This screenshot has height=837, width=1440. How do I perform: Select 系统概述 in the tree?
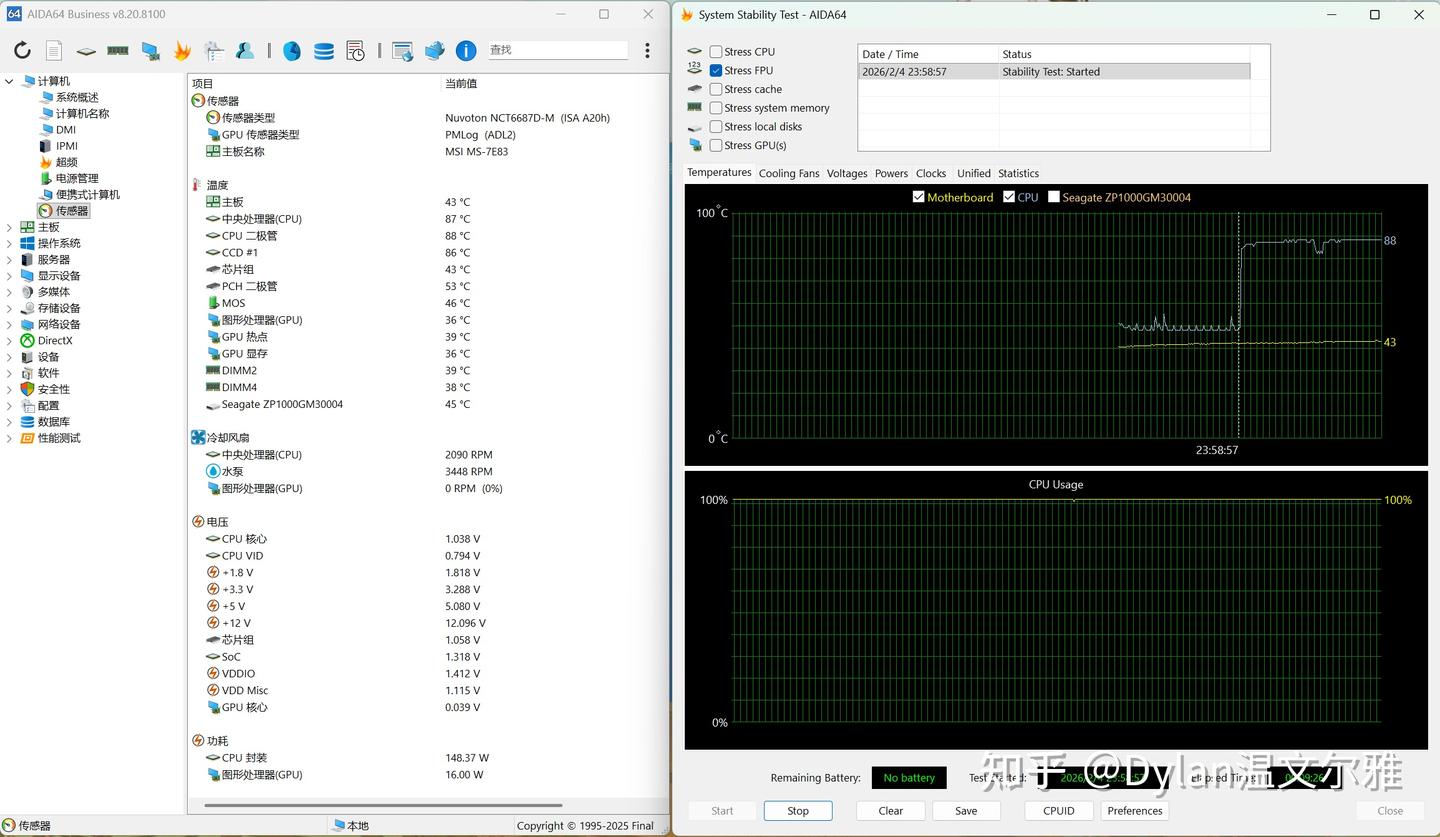(x=77, y=97)
